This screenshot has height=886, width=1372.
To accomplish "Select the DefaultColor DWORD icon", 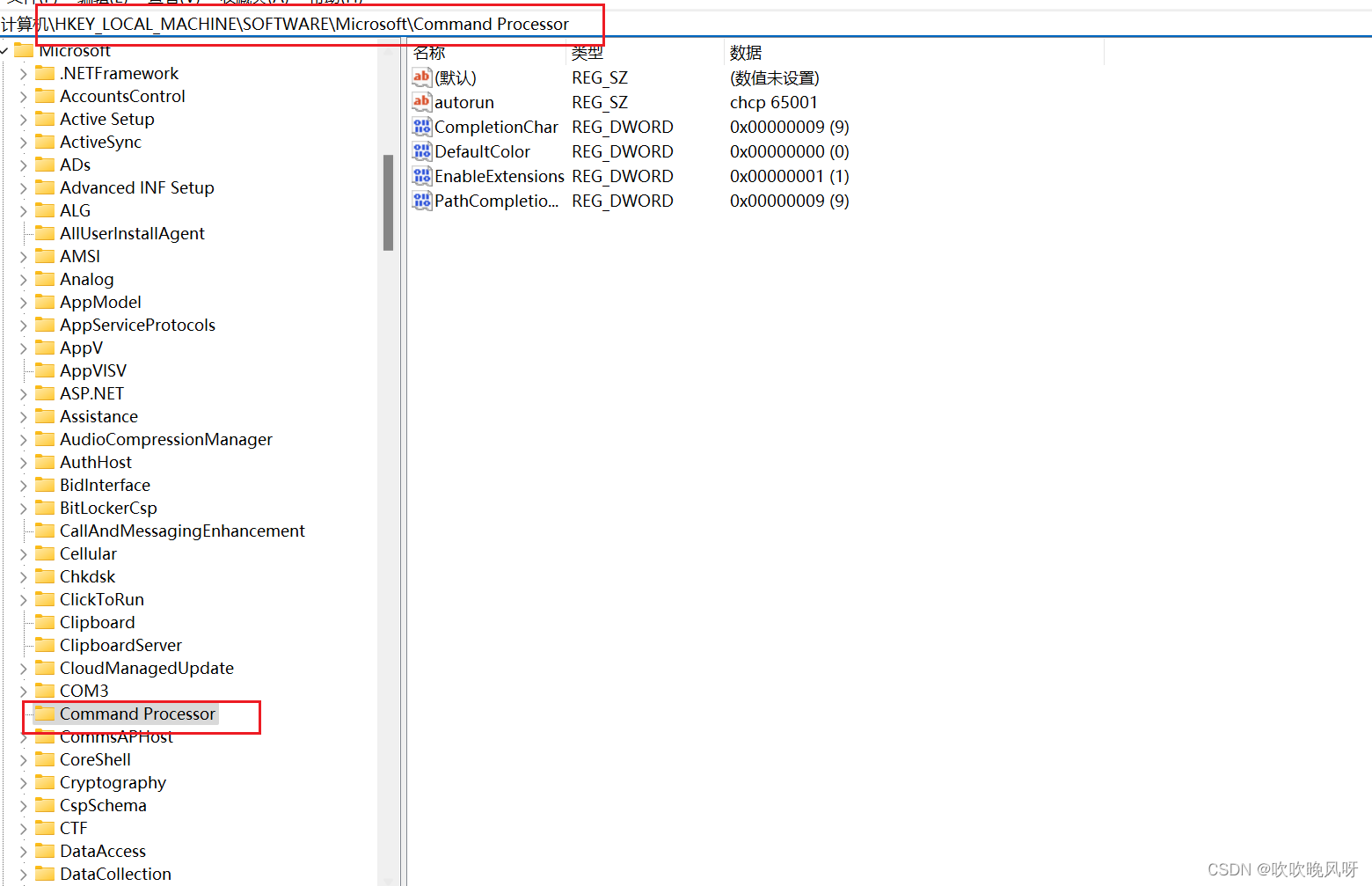I will tap(422, 151).
